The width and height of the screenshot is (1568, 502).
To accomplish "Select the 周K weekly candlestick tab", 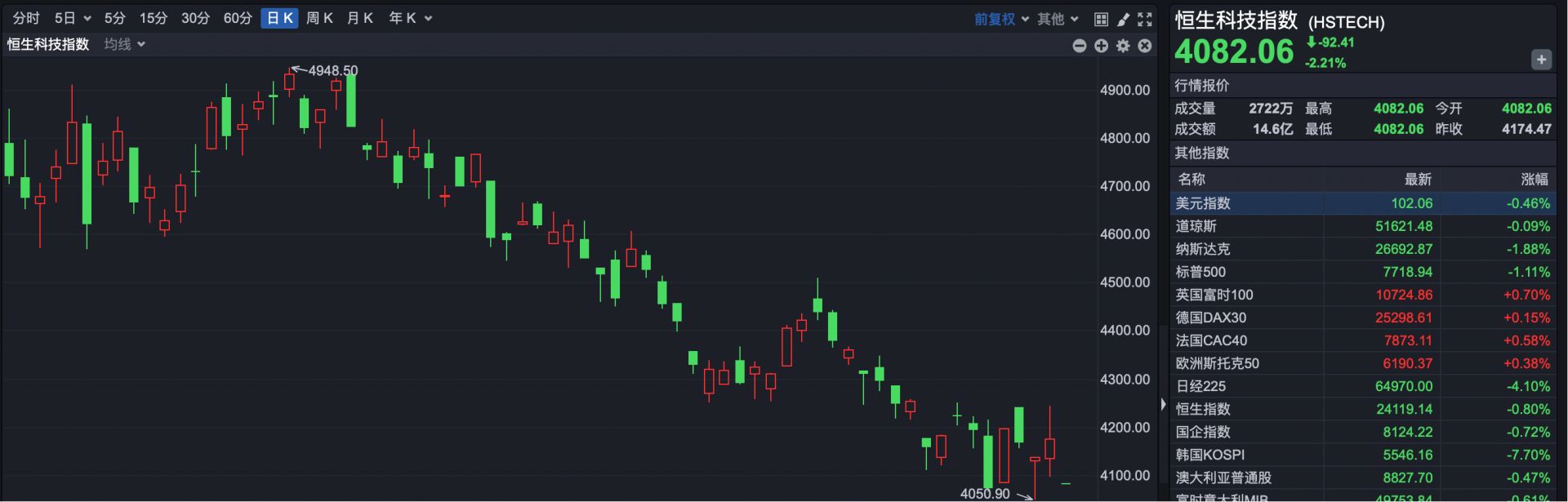I will point(319,18).
